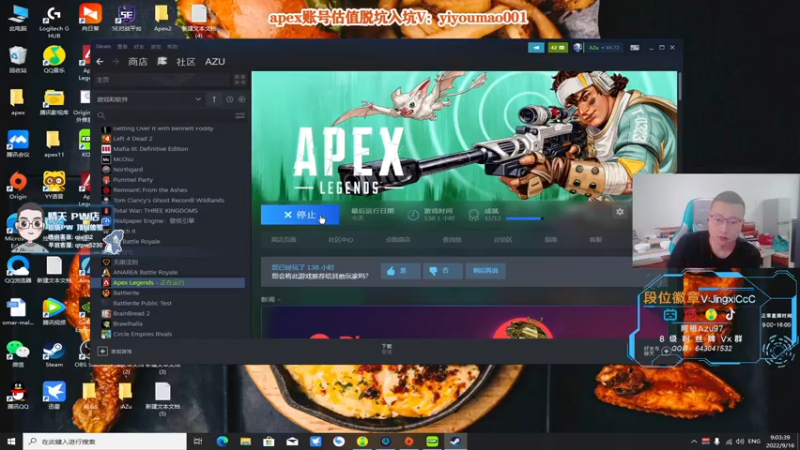Open the Points Shop link
Screen dimensions: 800x450
click(x=397, y=240)
